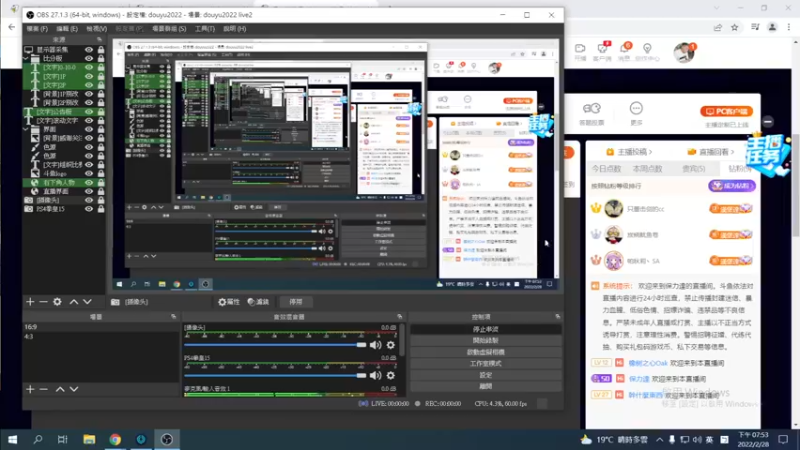Click 啟動虛擬相機 button in OBS

[485, 352]
